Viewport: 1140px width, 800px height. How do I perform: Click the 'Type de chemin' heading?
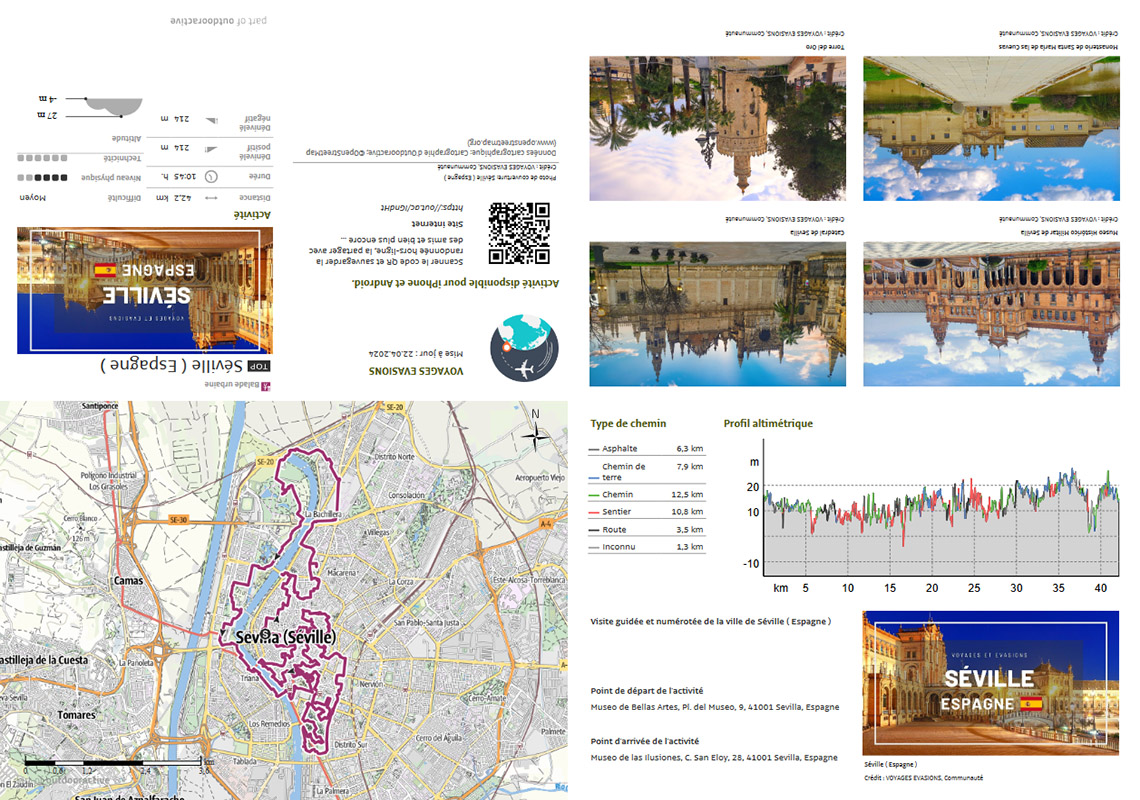click(628, 423)
